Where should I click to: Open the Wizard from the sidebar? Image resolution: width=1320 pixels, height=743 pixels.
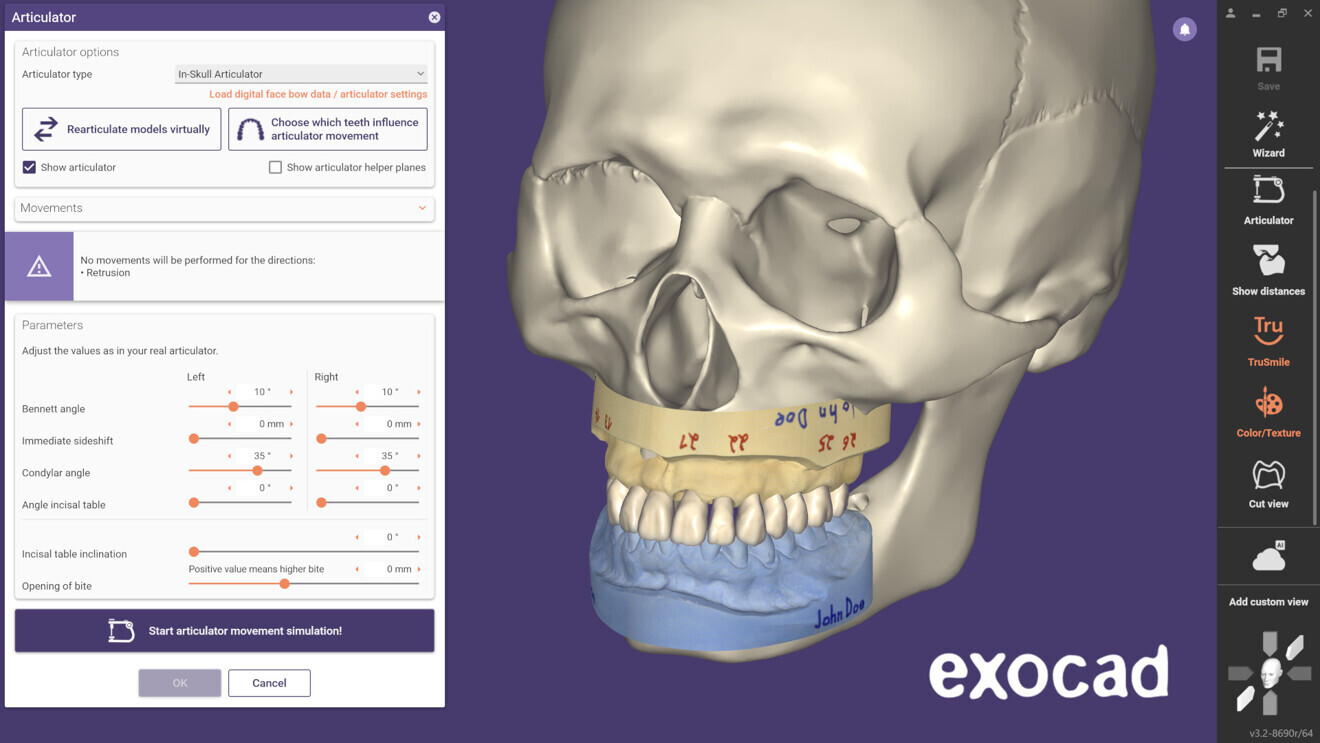(x=1268, y=135)
